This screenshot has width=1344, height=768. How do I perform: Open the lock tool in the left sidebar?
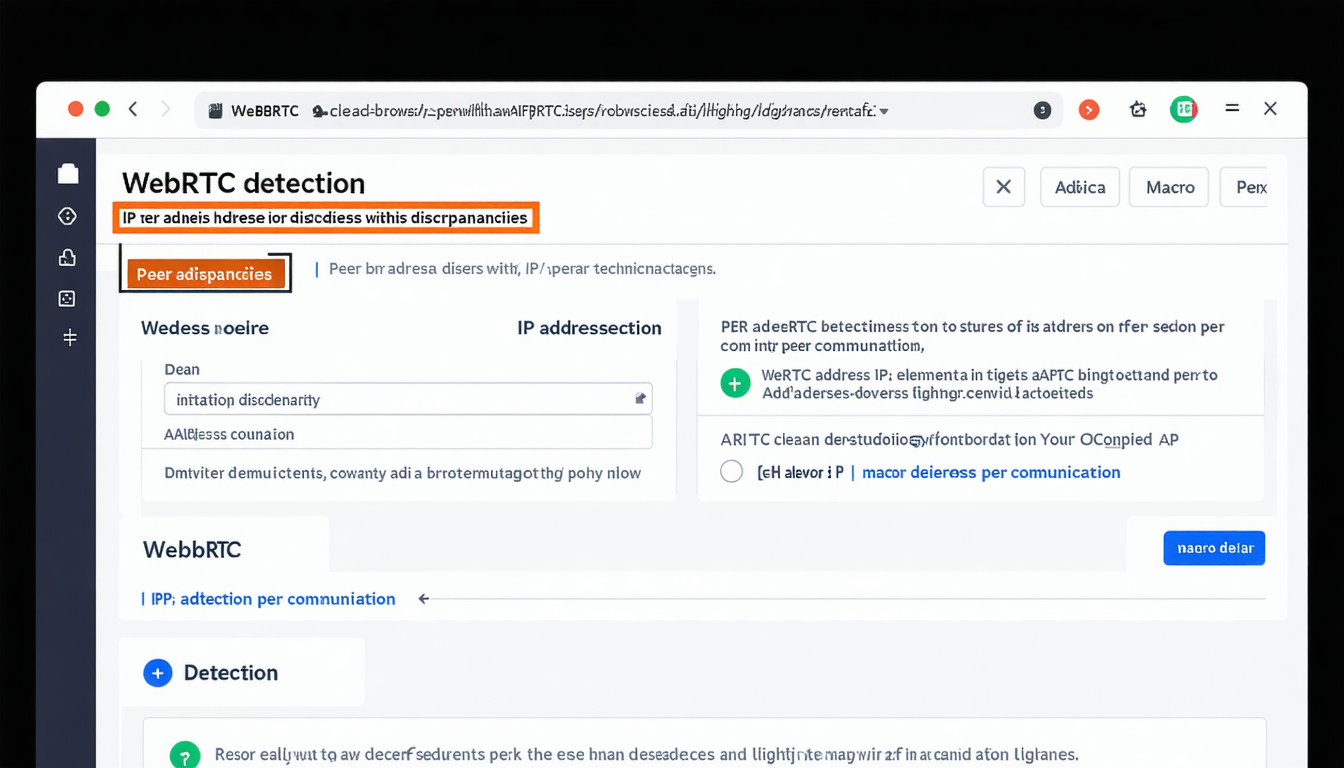pyautogui.click(x=67, y=257)
